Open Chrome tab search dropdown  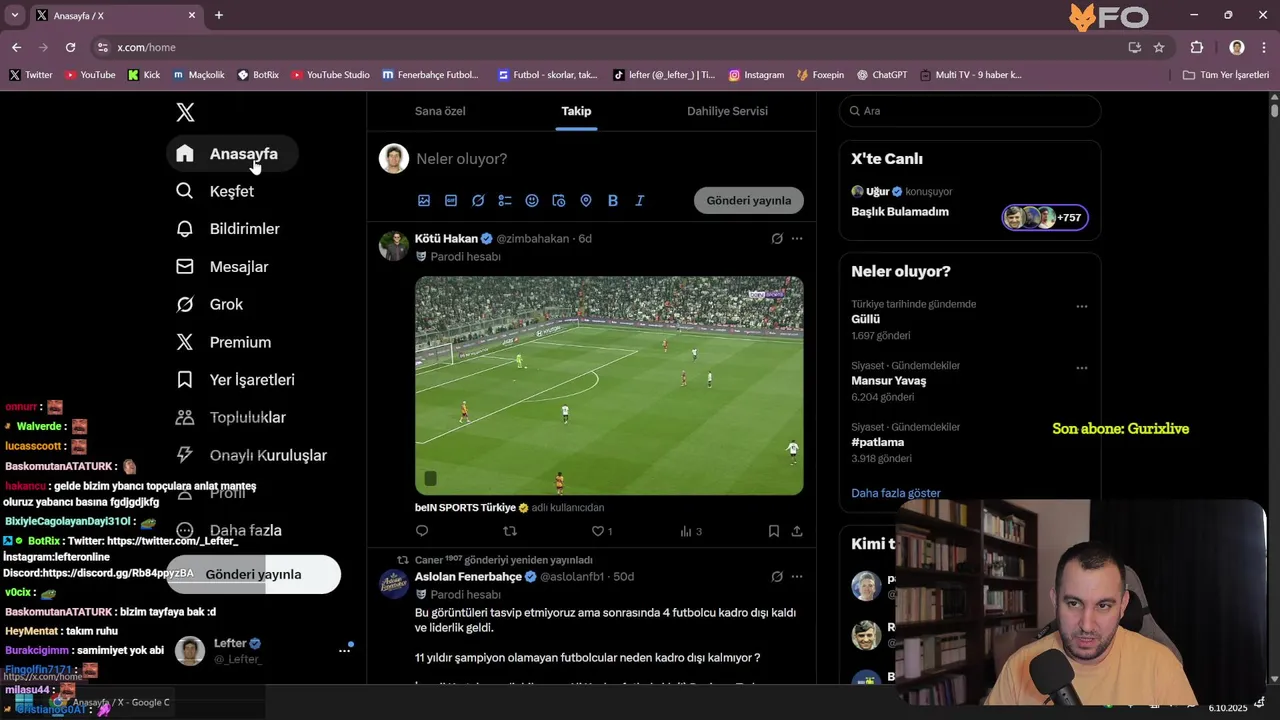pyautogui.click(x=14, y=15)
